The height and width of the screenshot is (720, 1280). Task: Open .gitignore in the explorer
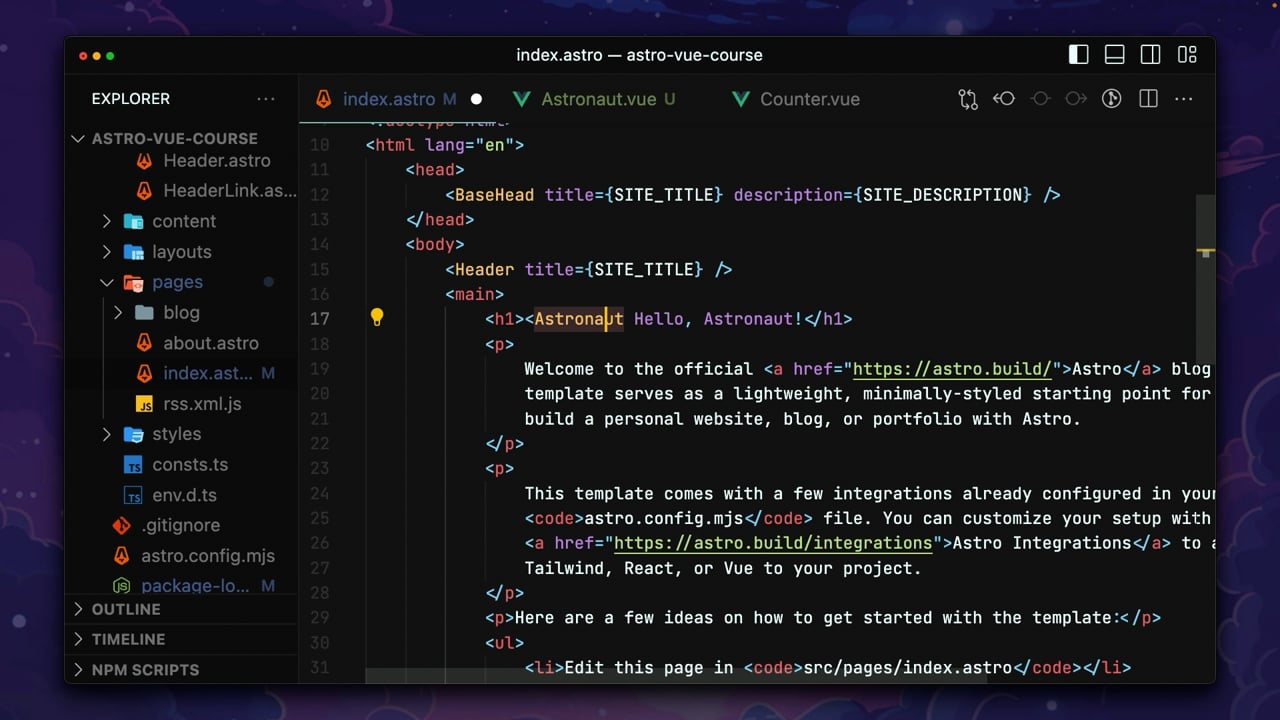pos(180,525)
